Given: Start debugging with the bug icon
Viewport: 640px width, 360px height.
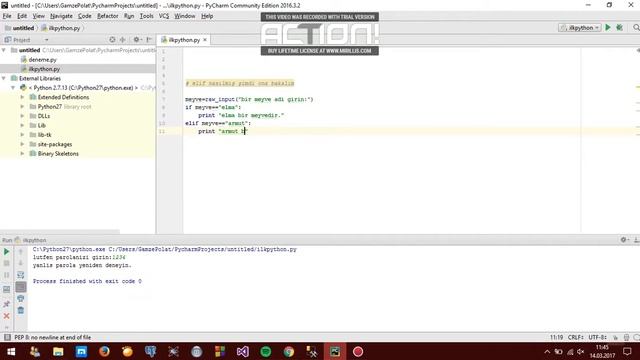Looking at the screenshot, I should coord(620,27).
